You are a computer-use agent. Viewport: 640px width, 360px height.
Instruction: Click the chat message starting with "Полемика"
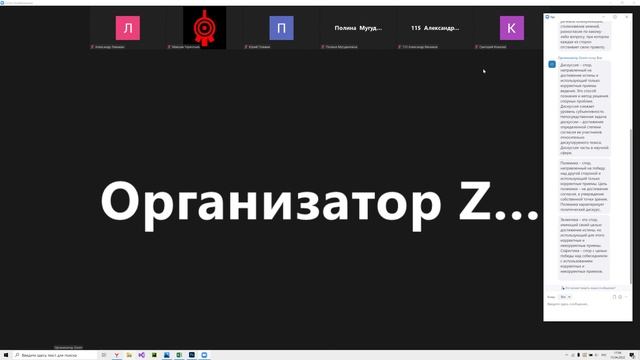click(584, 186)
